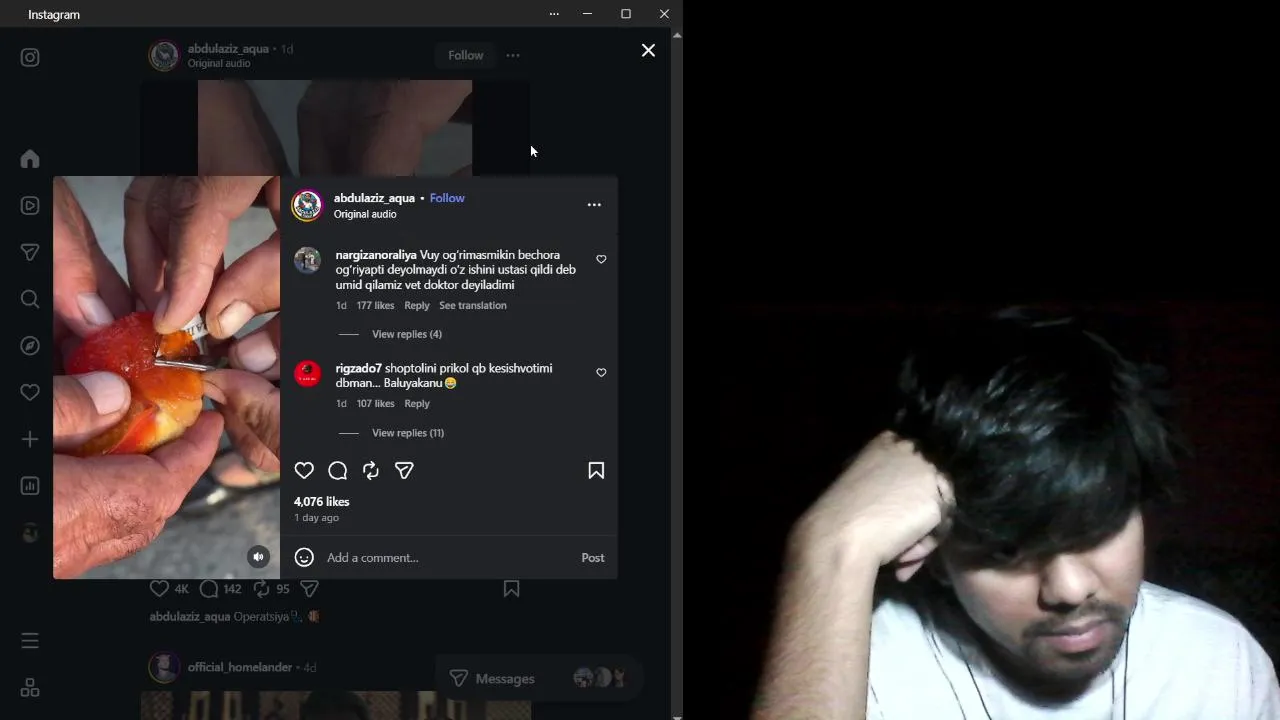Open more options next to abdulaziz_aqua
The width and height of the screenshot is (1280, 720).
594,205
